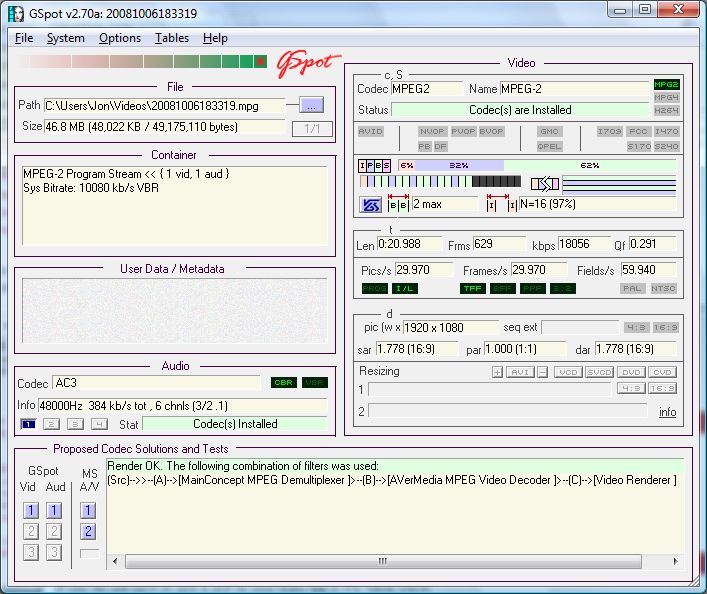The image size is (707, 594).
Task: Click the I-frame interval icon beside N=16
Action: pos(502,203)
